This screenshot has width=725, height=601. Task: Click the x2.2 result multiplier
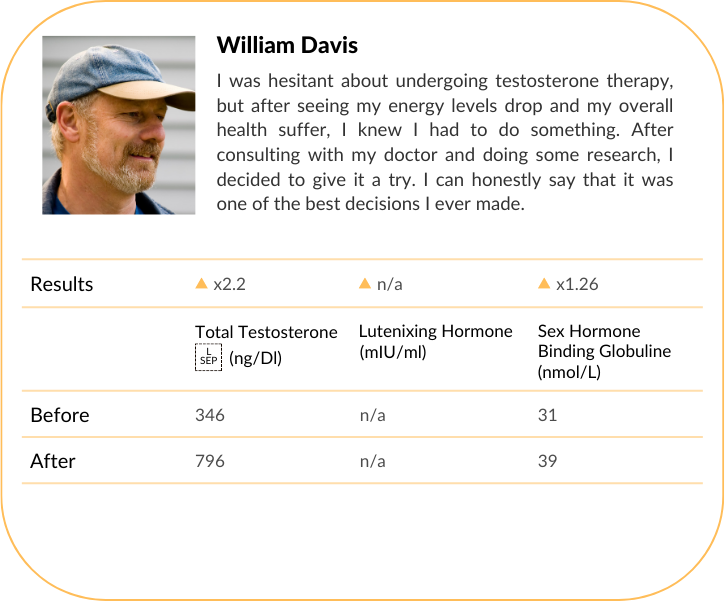coord(229,284)
